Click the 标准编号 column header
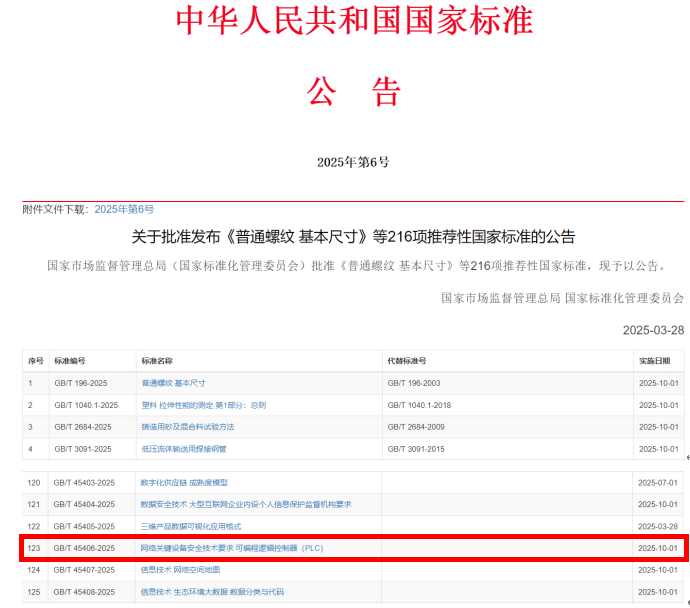 point(70,361)
